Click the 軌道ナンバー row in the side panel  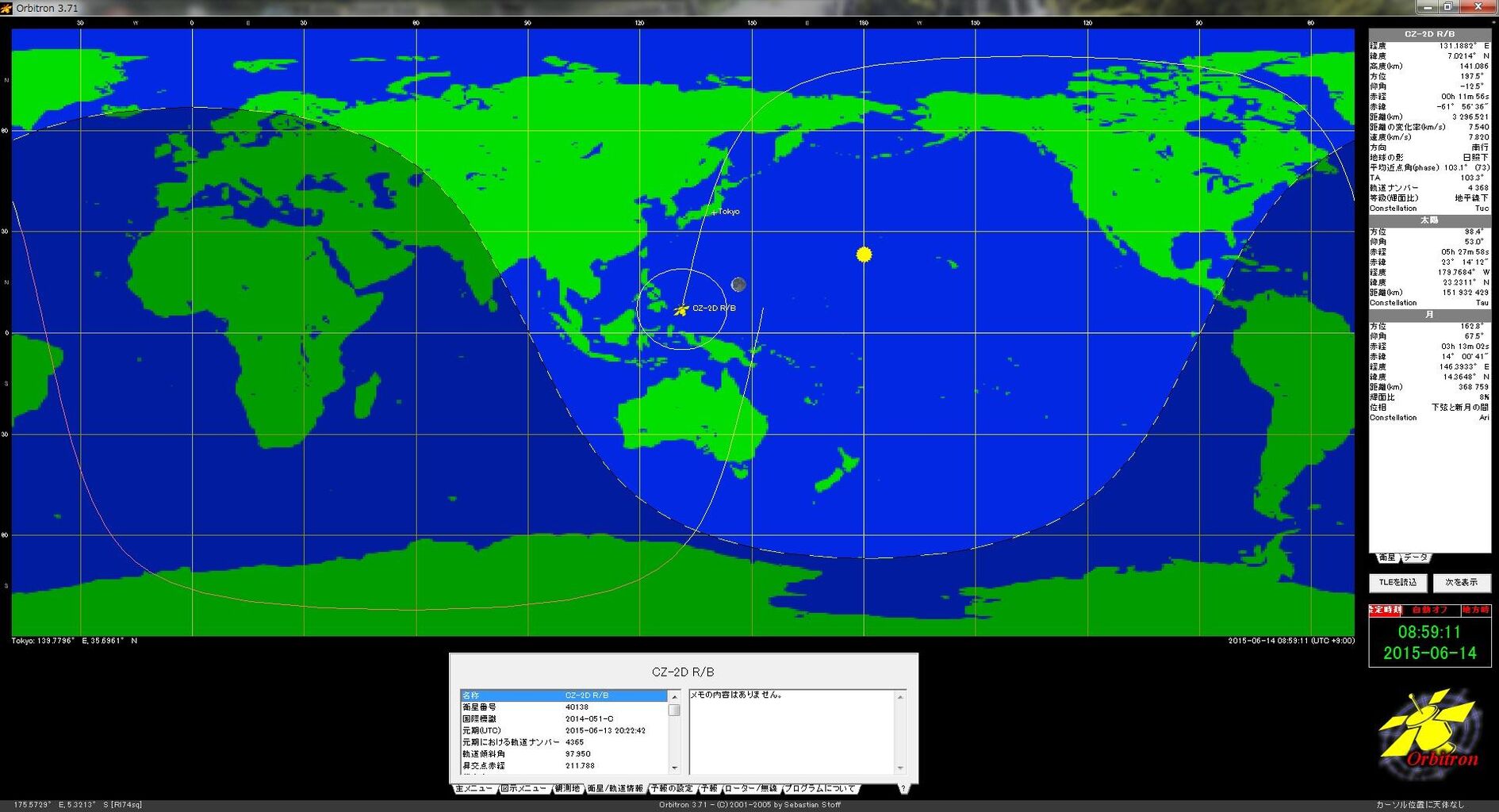1430,188
